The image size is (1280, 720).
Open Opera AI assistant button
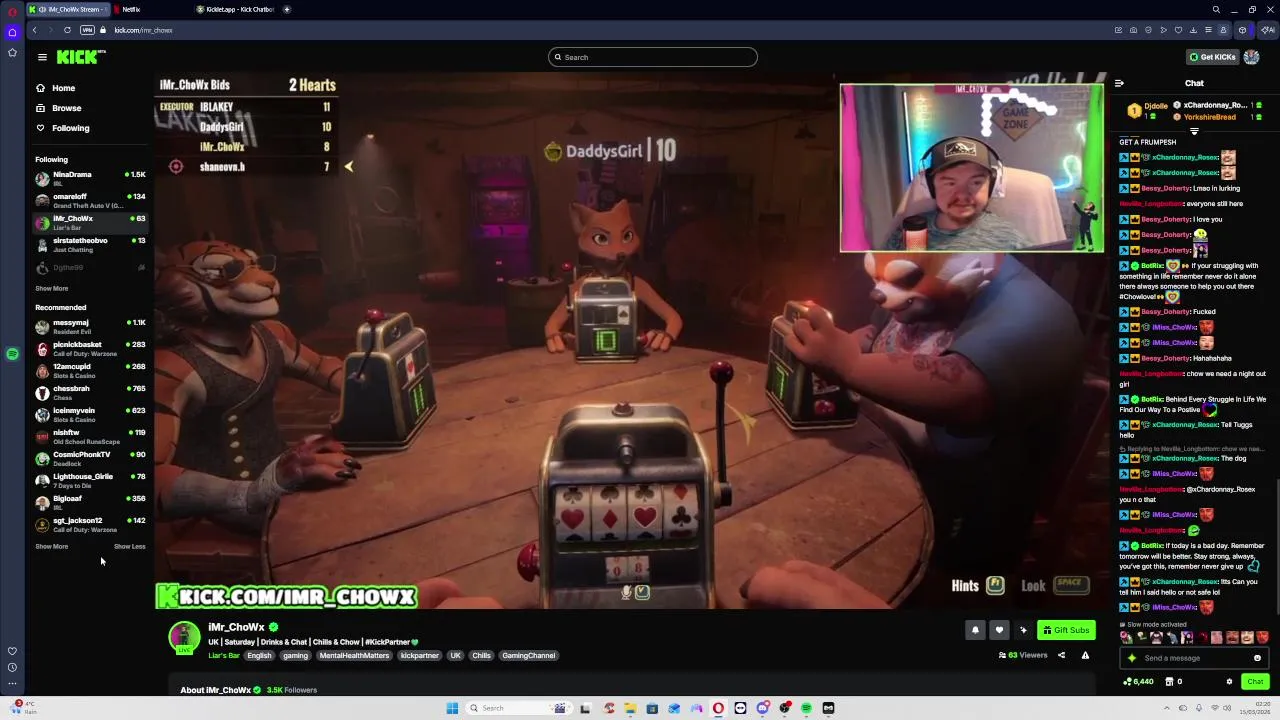[x=1267, y=30]
